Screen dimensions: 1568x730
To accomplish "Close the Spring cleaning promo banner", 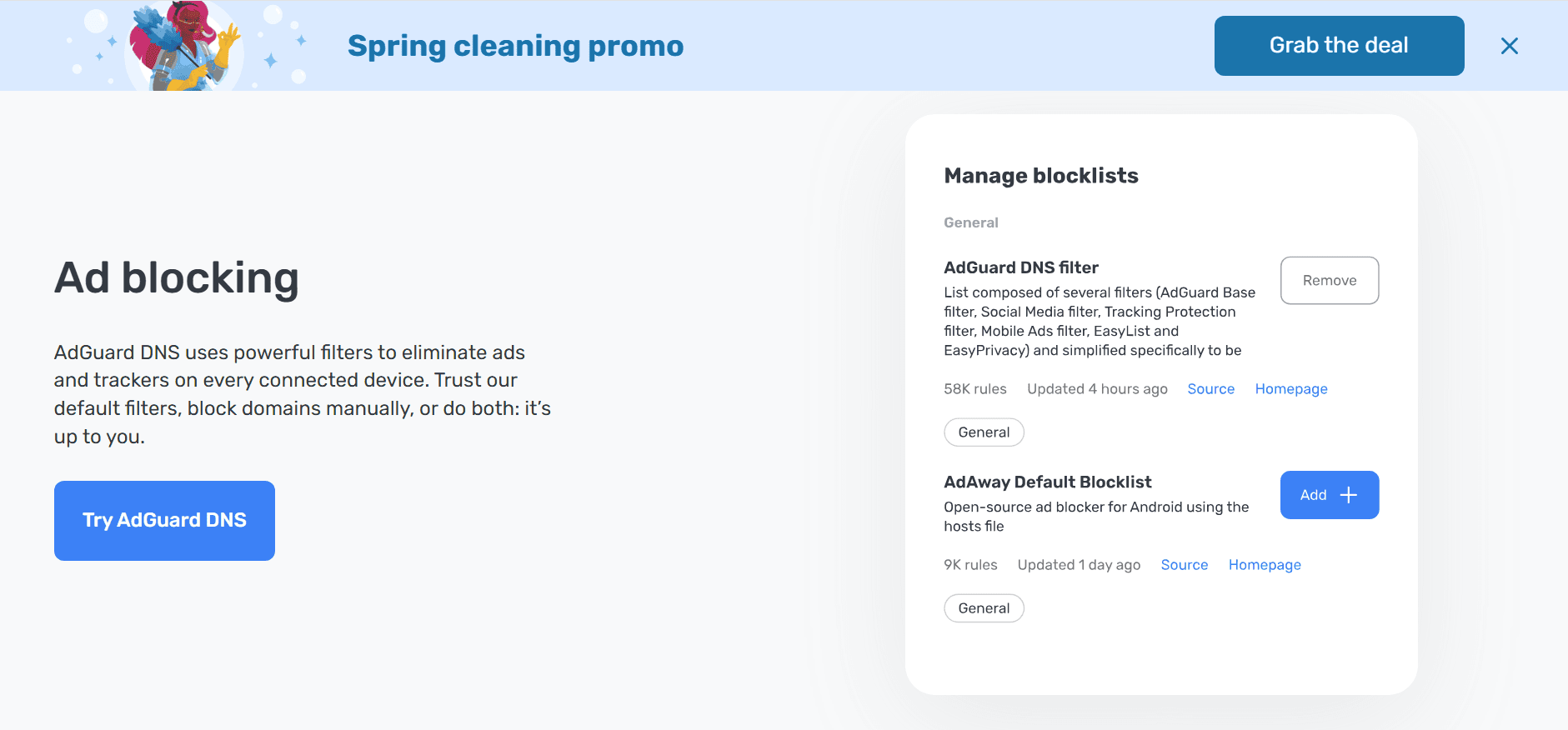I will pos(1509,46).
